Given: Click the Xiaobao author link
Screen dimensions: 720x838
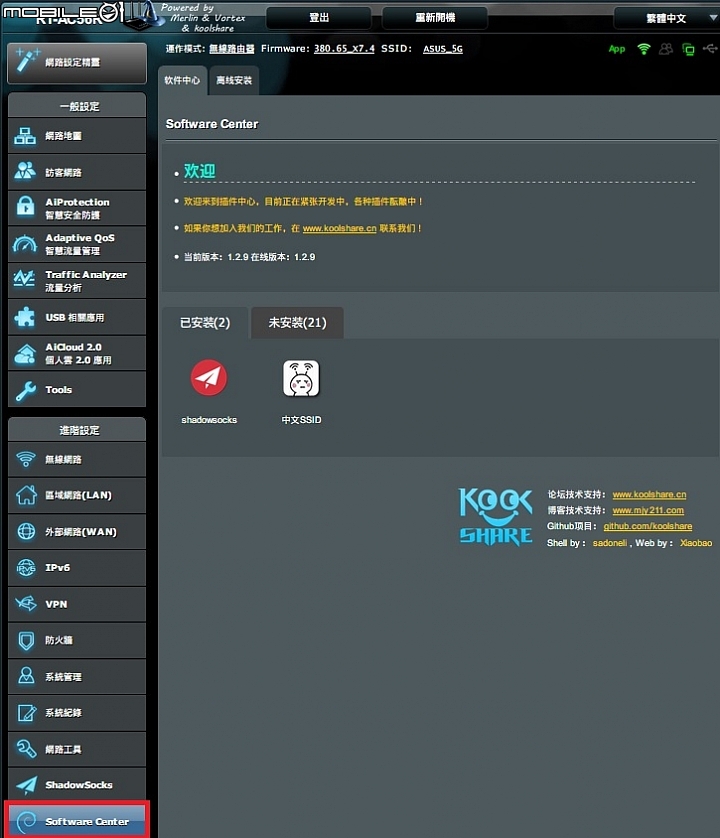Looking at the screenshot, I should tap(696, 543).
